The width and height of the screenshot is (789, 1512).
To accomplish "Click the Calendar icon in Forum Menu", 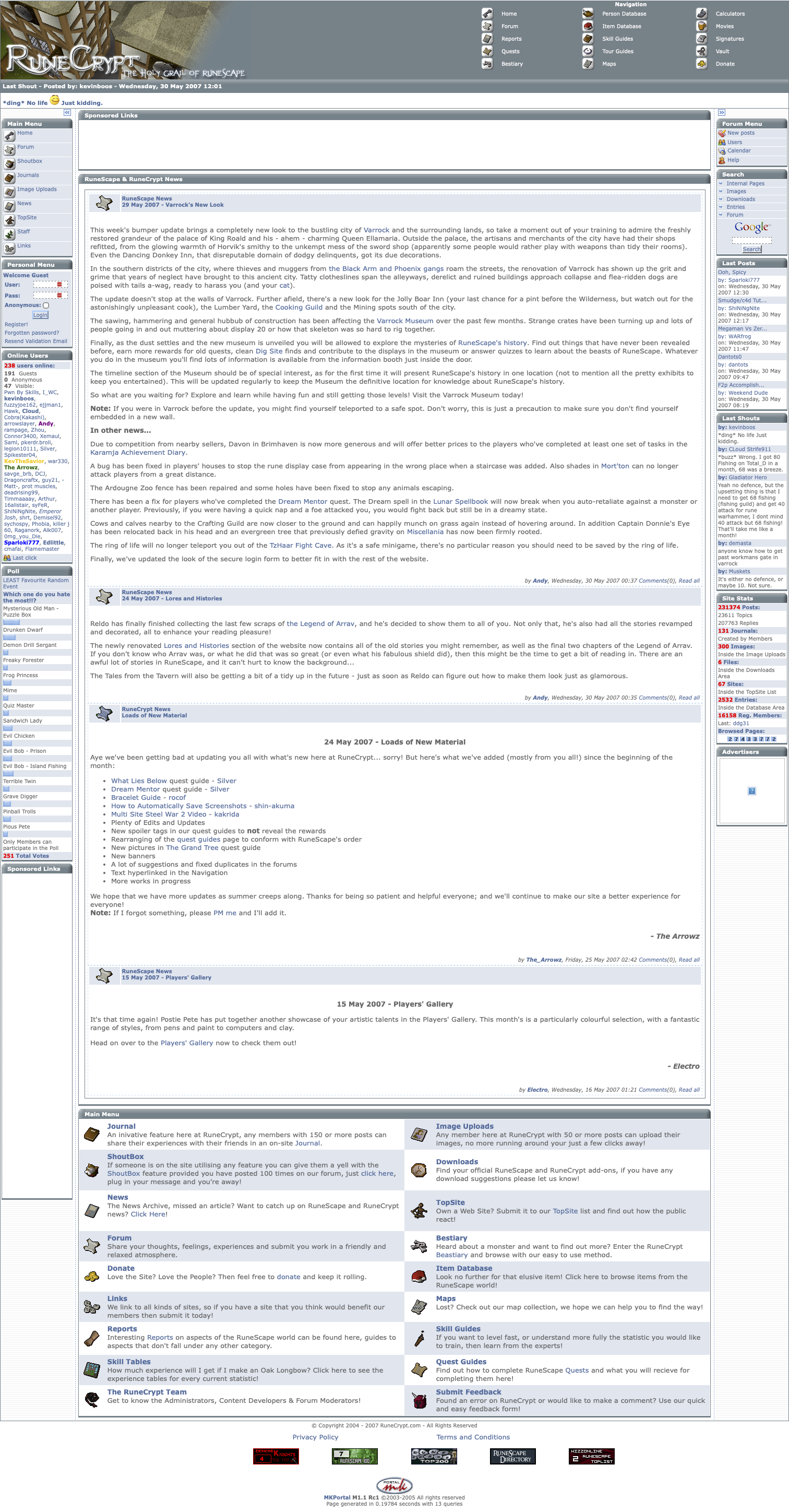I will 722,151.
